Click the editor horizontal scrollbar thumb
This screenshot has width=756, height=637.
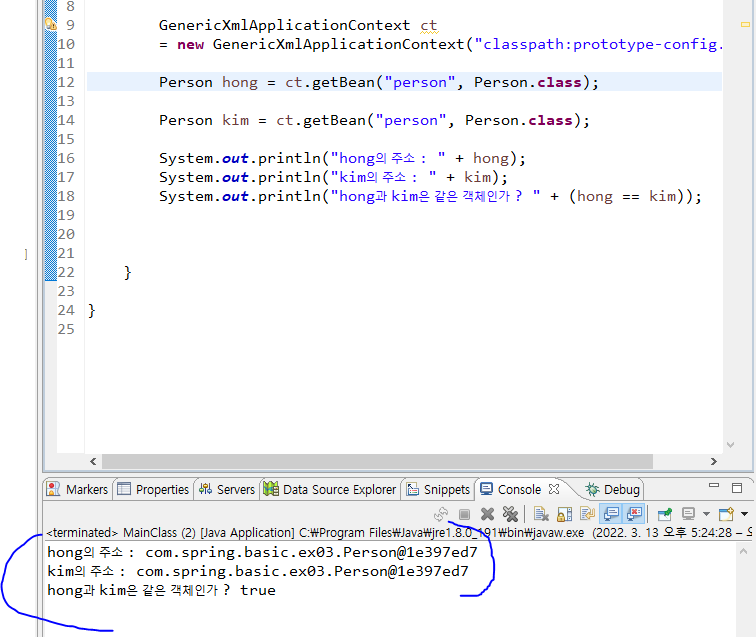coord(378,461)
